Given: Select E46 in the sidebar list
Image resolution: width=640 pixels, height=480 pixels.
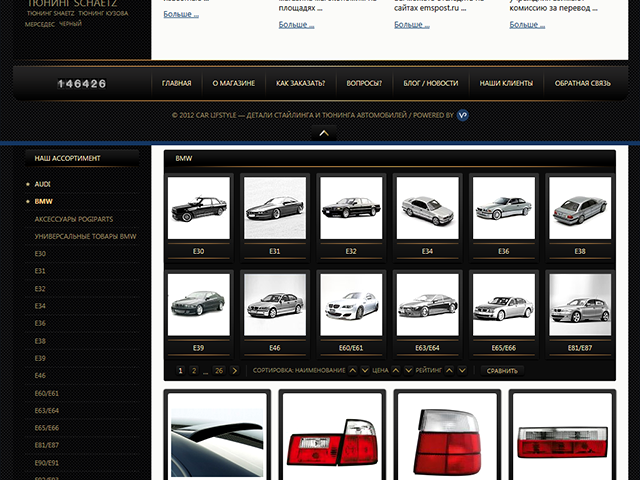Looking at the screenshot, I should click(x=40, y=376).
